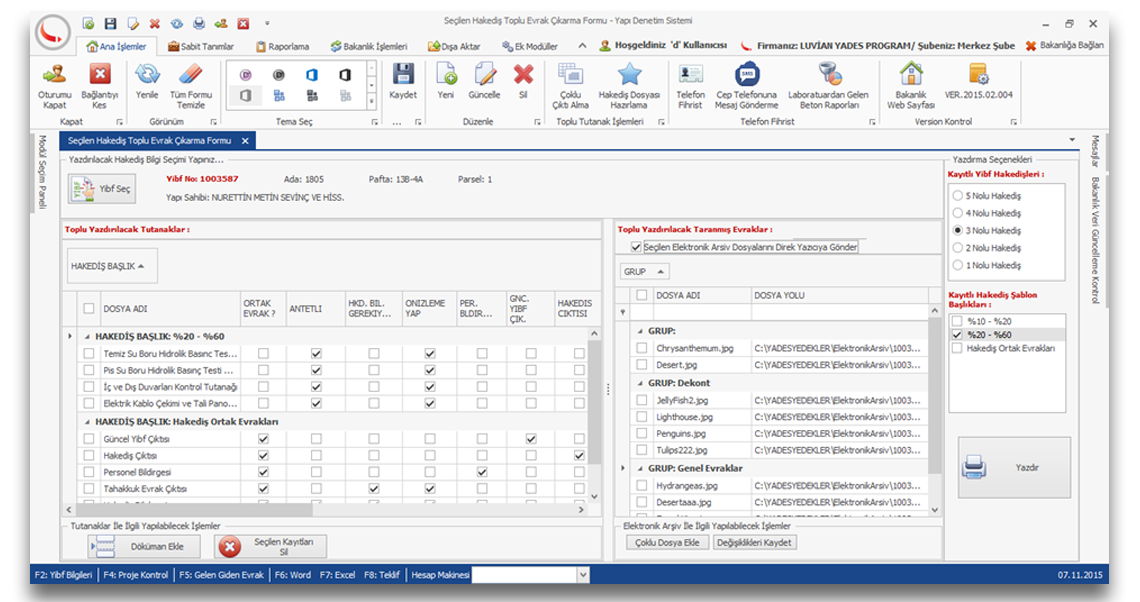1140x602 pixels.
Task: Toggle Seçilen Elektronik Arşiv direct print checkbox
Action: 636,247
